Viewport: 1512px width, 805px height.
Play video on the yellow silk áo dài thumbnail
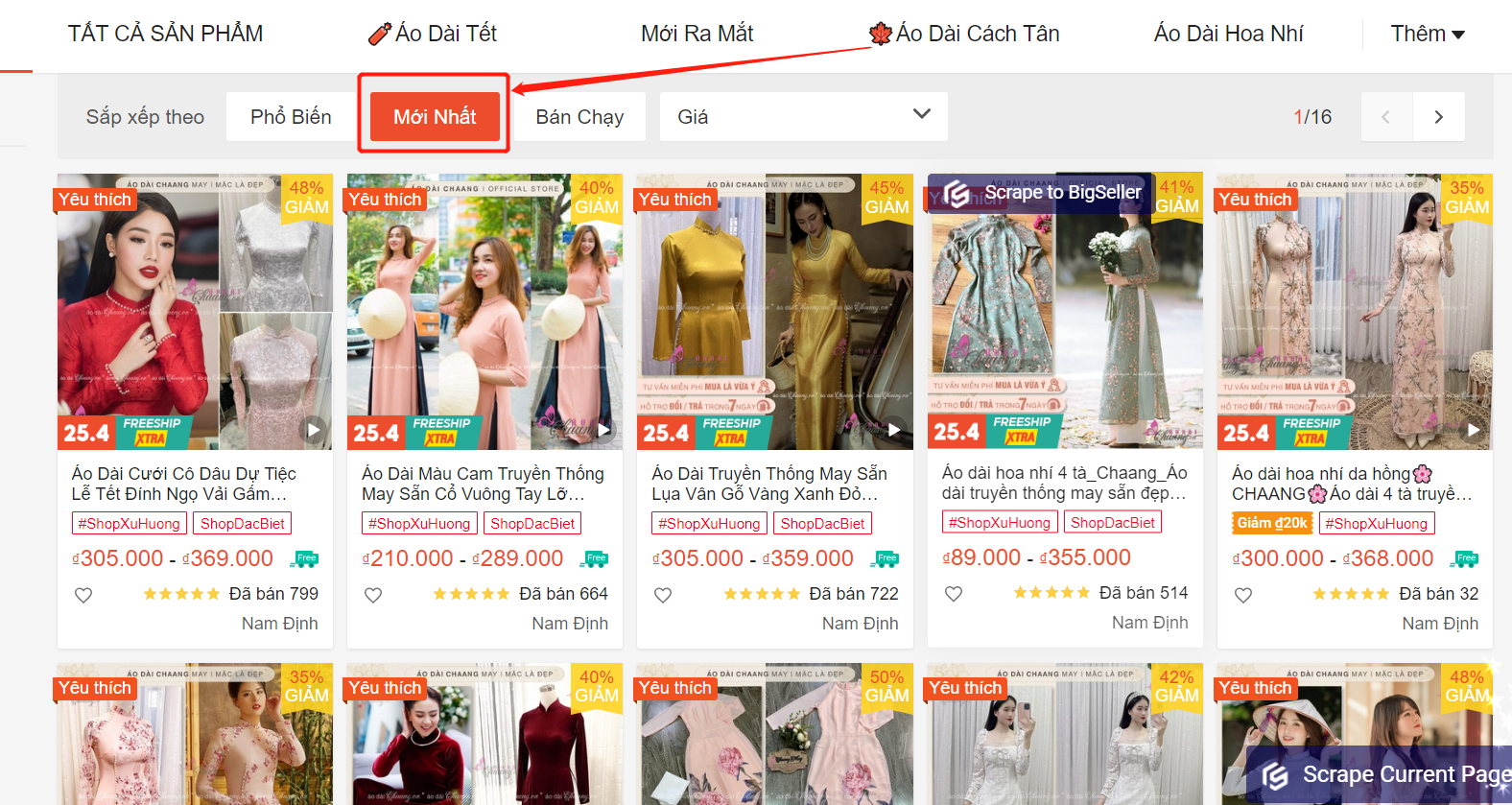click(x=893, y=430)
